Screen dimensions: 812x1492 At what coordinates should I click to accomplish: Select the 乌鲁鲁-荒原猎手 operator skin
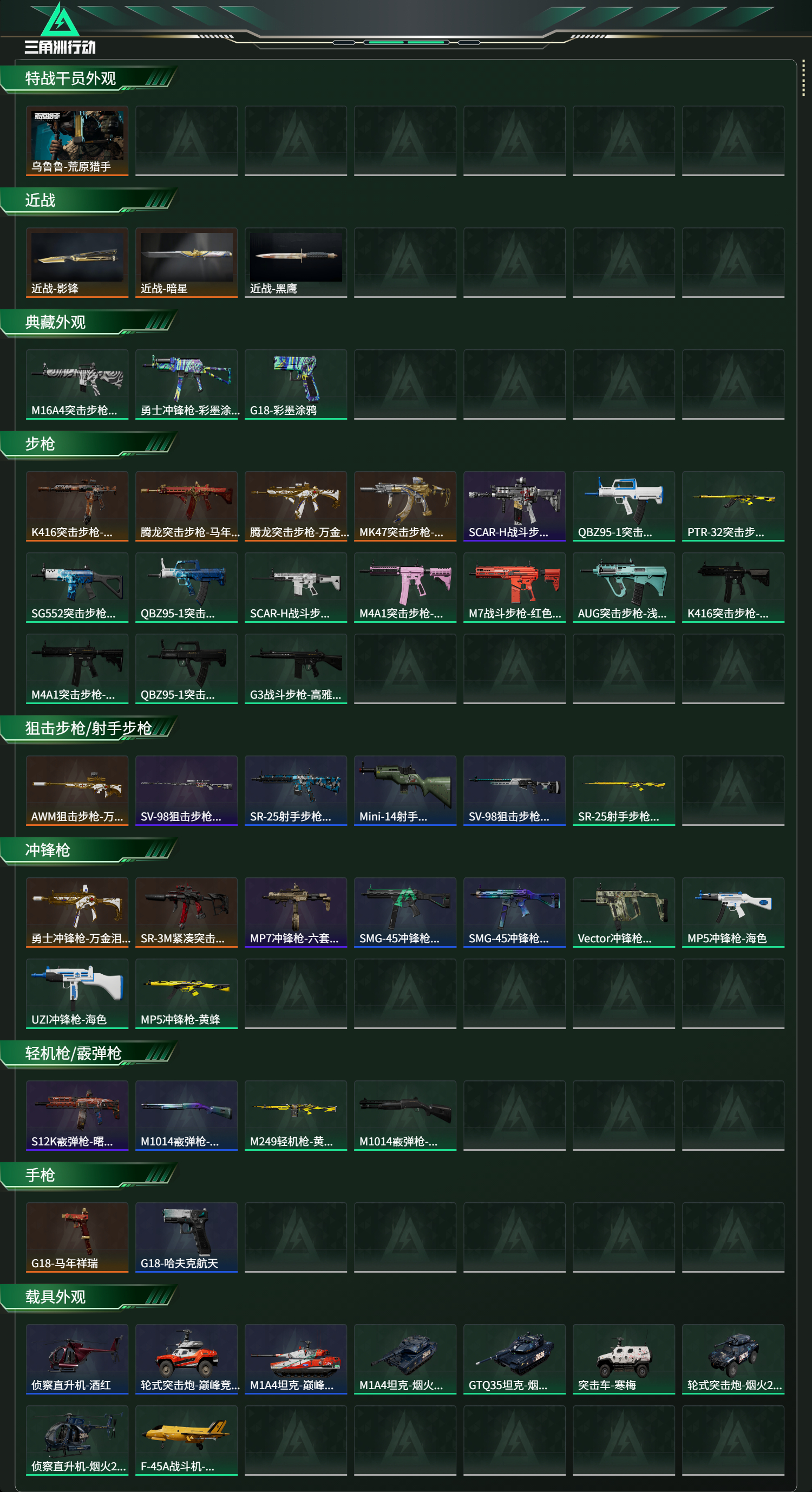77,141
